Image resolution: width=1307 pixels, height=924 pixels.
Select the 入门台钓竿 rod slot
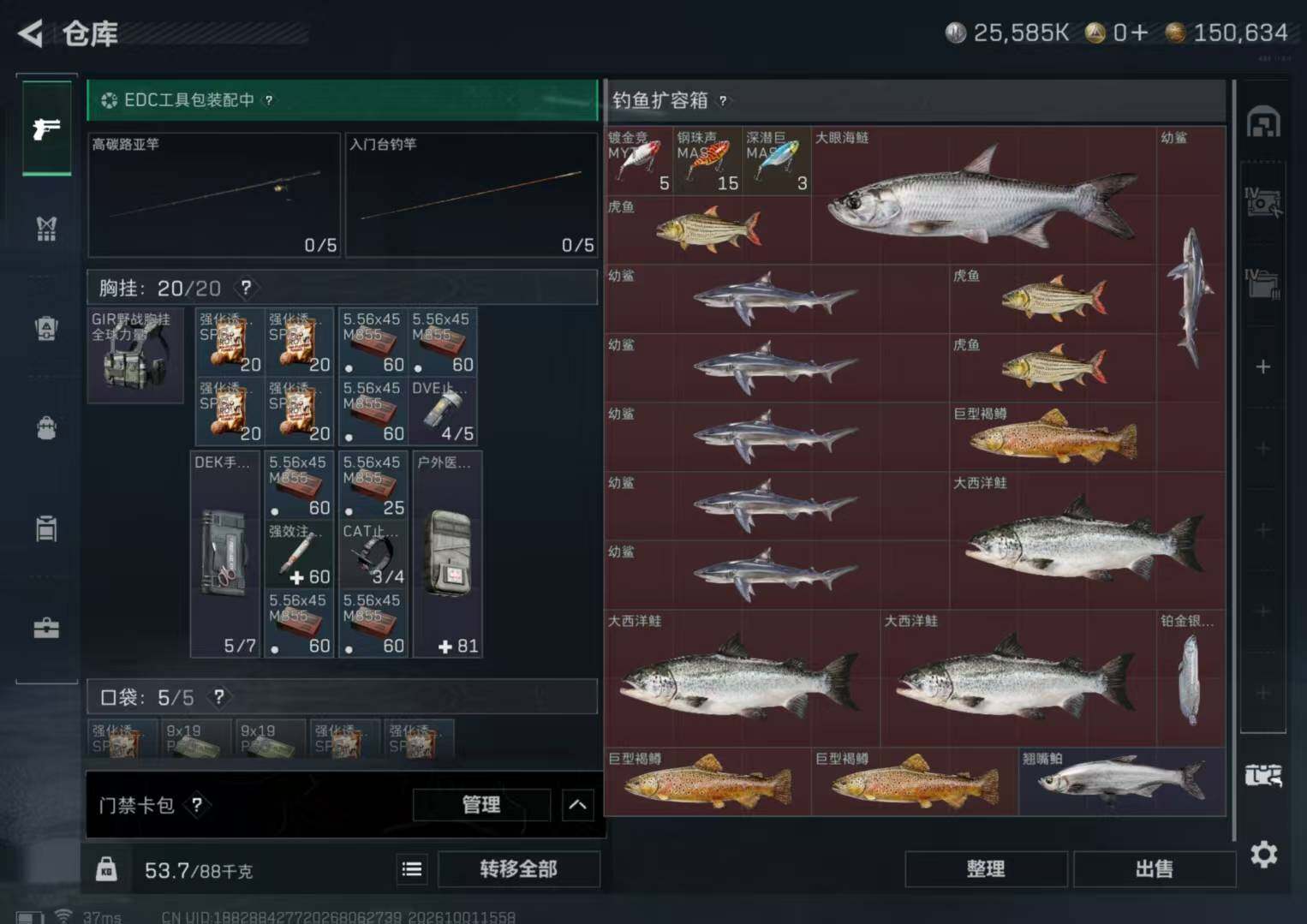(471, 194)
